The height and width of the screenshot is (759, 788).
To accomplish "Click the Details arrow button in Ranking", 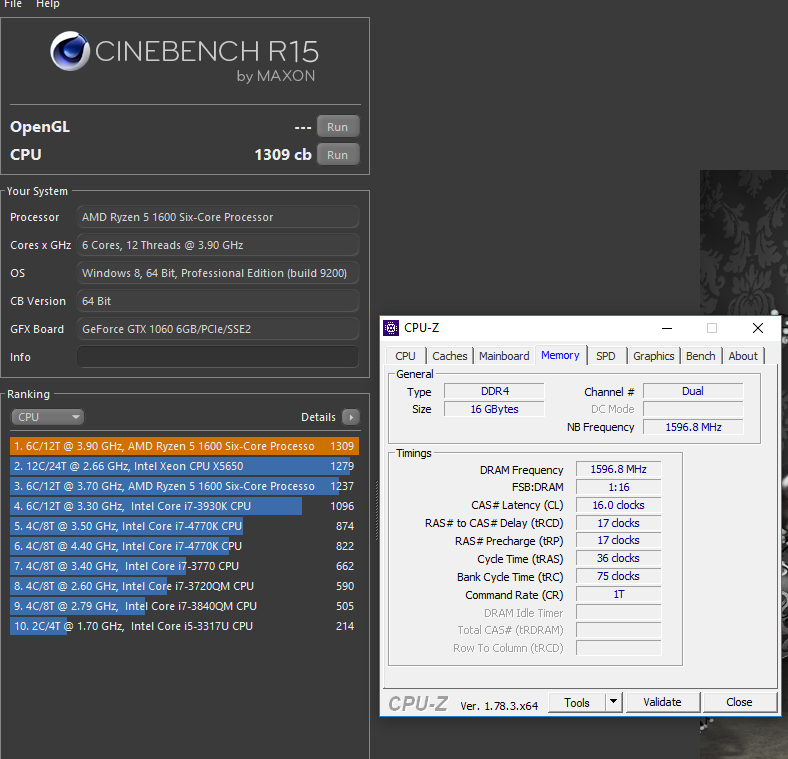I will point(351,417).
